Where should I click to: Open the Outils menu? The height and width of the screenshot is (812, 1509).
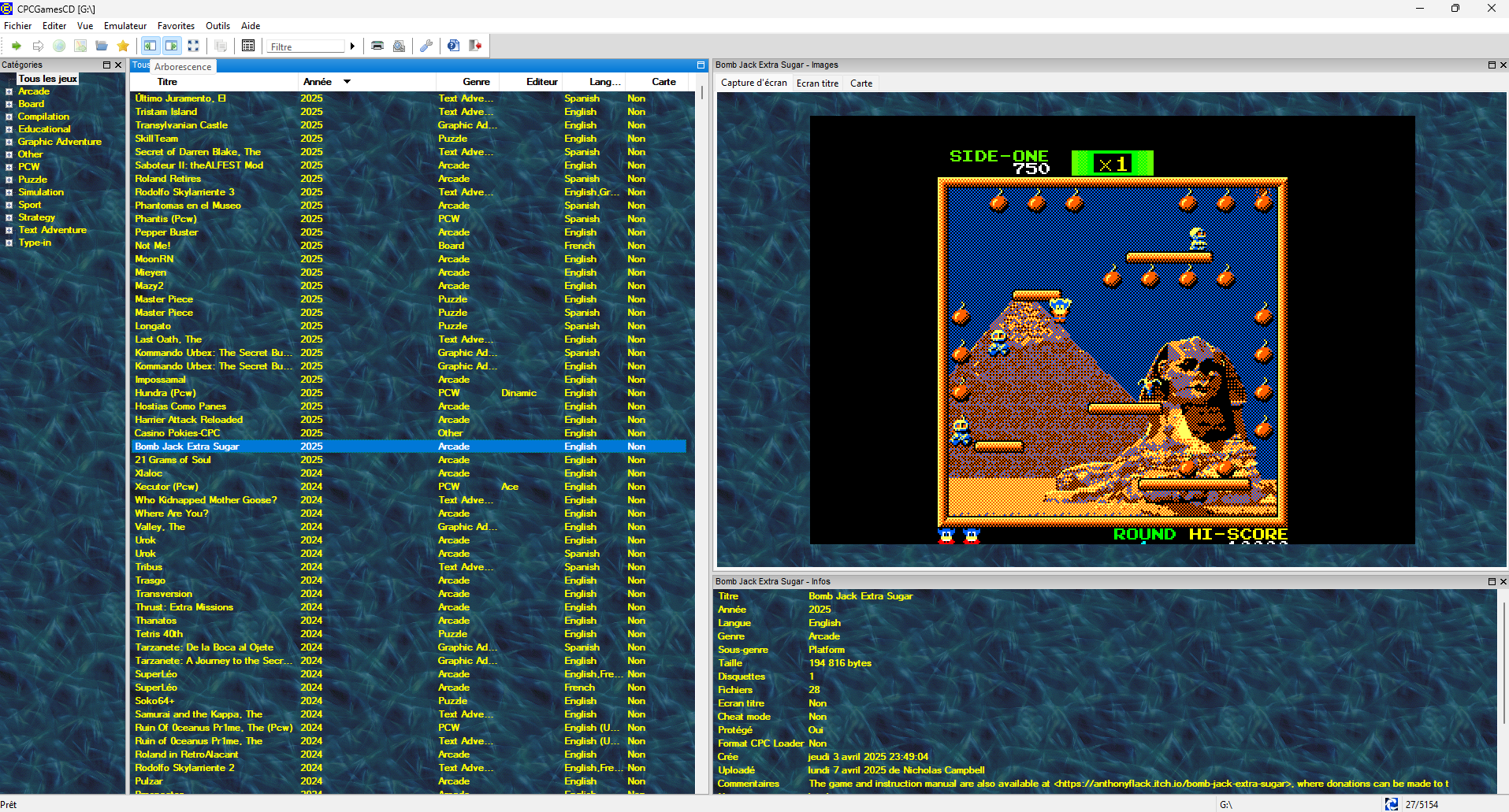218,26
